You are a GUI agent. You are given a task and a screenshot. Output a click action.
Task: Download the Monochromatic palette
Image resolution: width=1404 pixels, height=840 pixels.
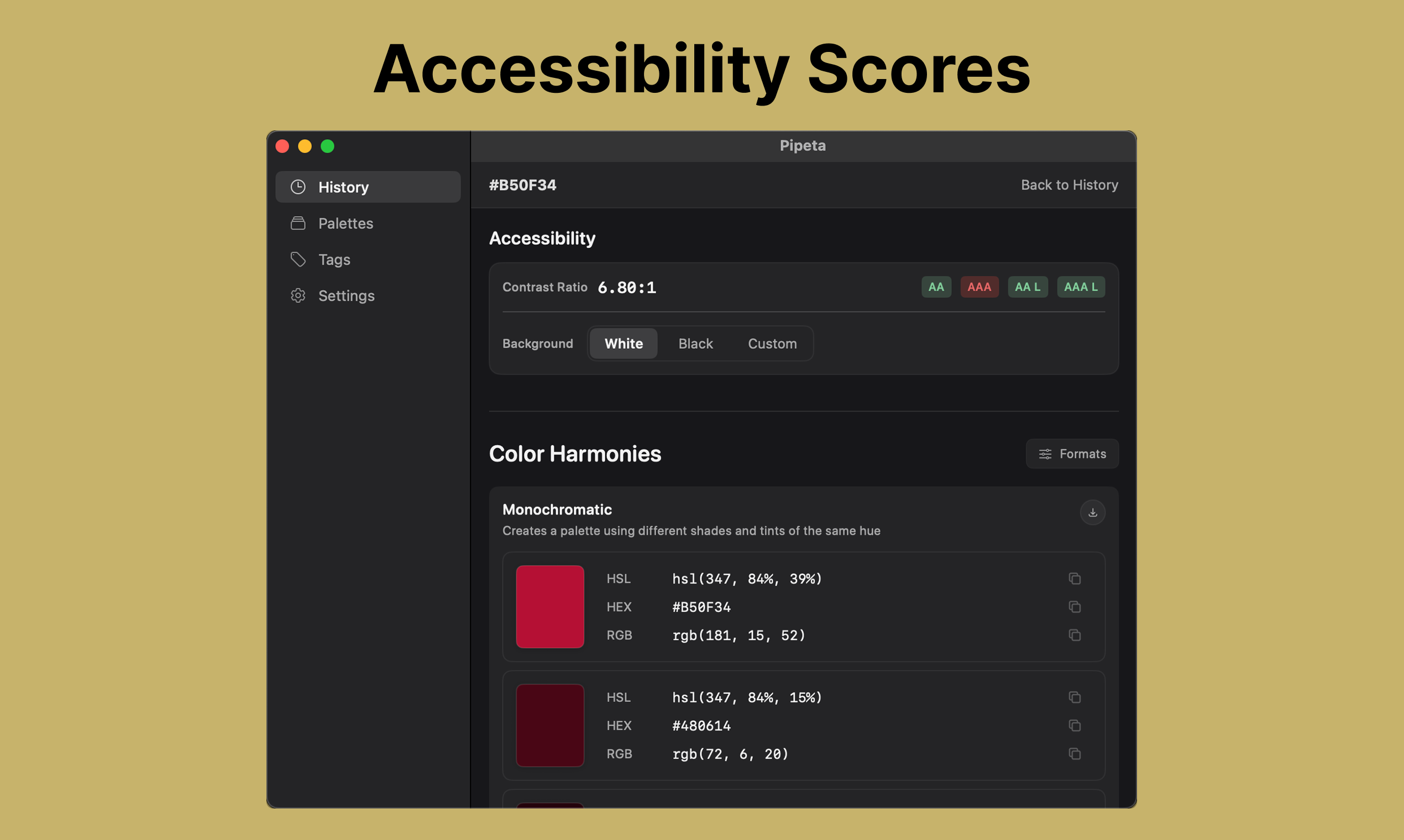1093,512
